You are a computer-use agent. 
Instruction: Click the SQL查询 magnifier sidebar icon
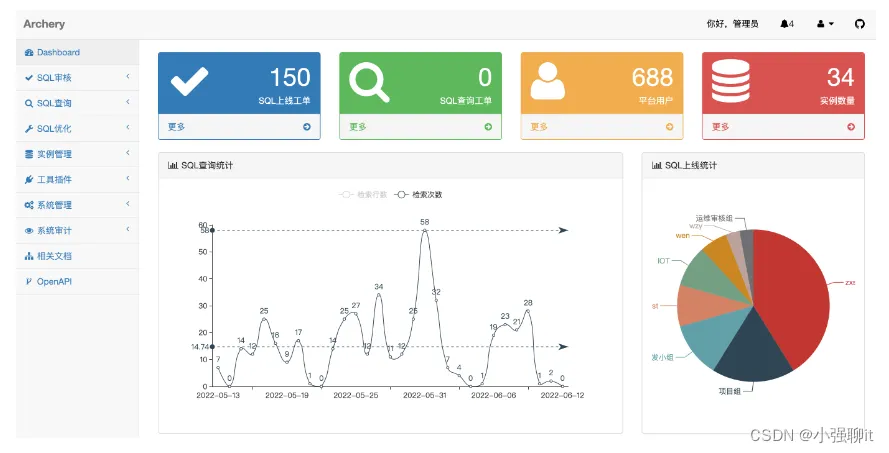click(29, 103)
